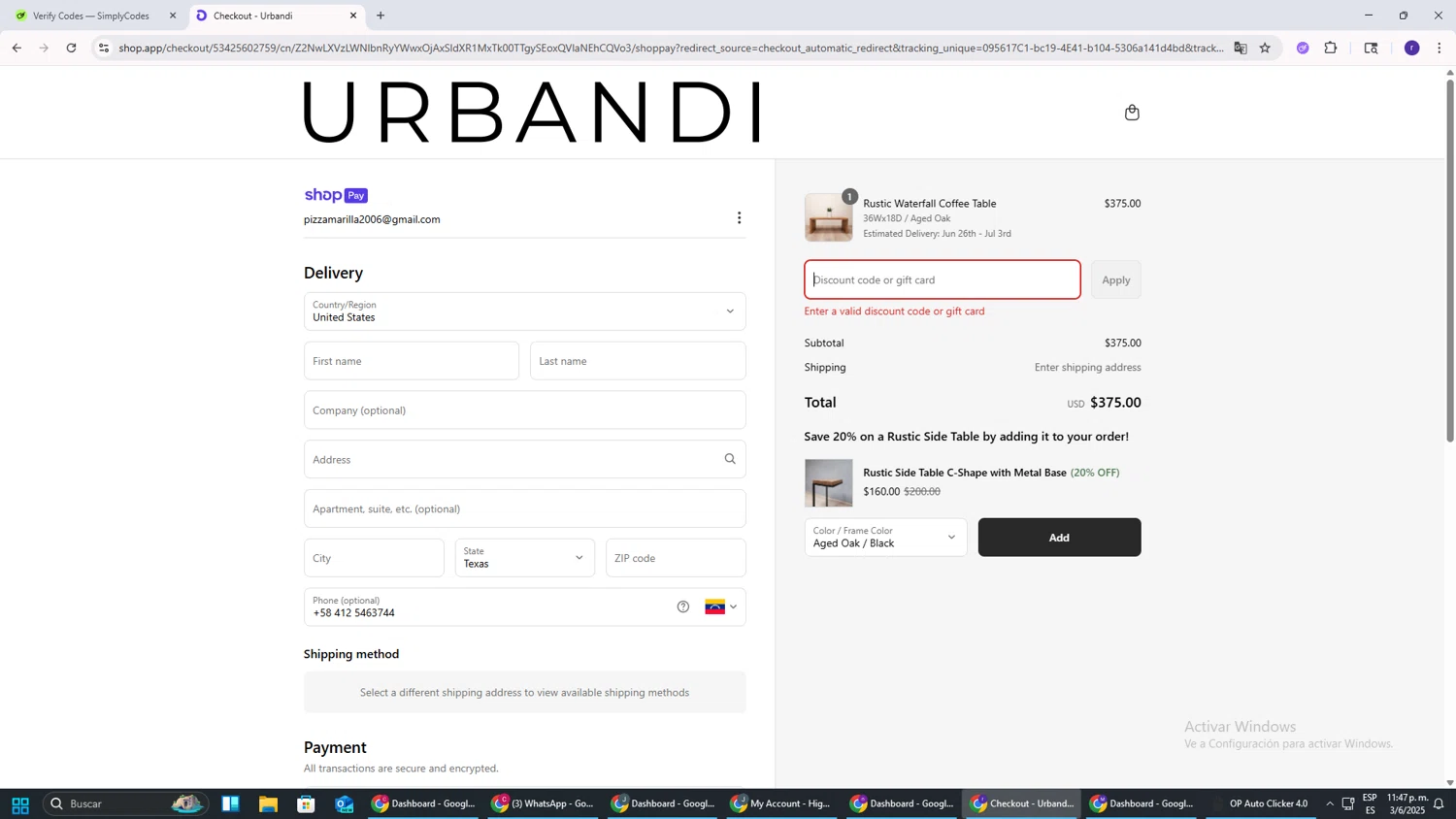The width and height of the screenshot is (1456, 819).
Task: Click the ZIP code field
Action: pyautogui.click(x=676, y=558)
